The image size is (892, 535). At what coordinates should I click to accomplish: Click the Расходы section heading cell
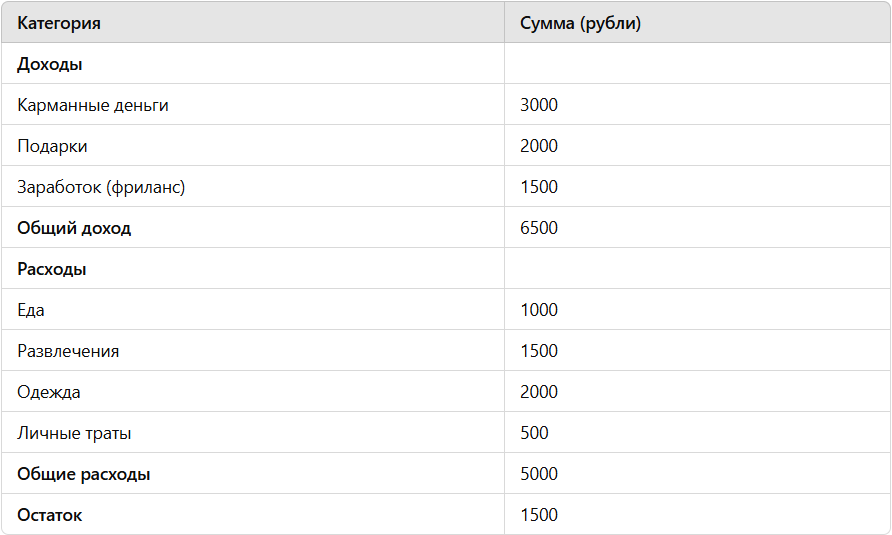coord(52,269)
